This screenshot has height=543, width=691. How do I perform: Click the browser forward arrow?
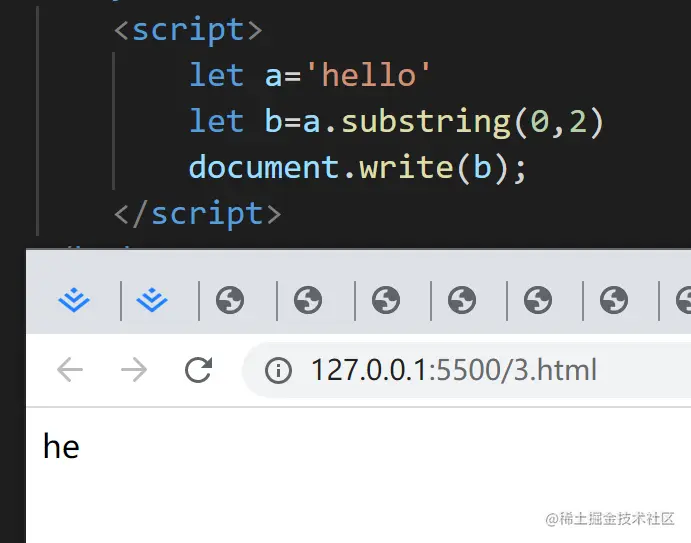[x=133, y=371]
